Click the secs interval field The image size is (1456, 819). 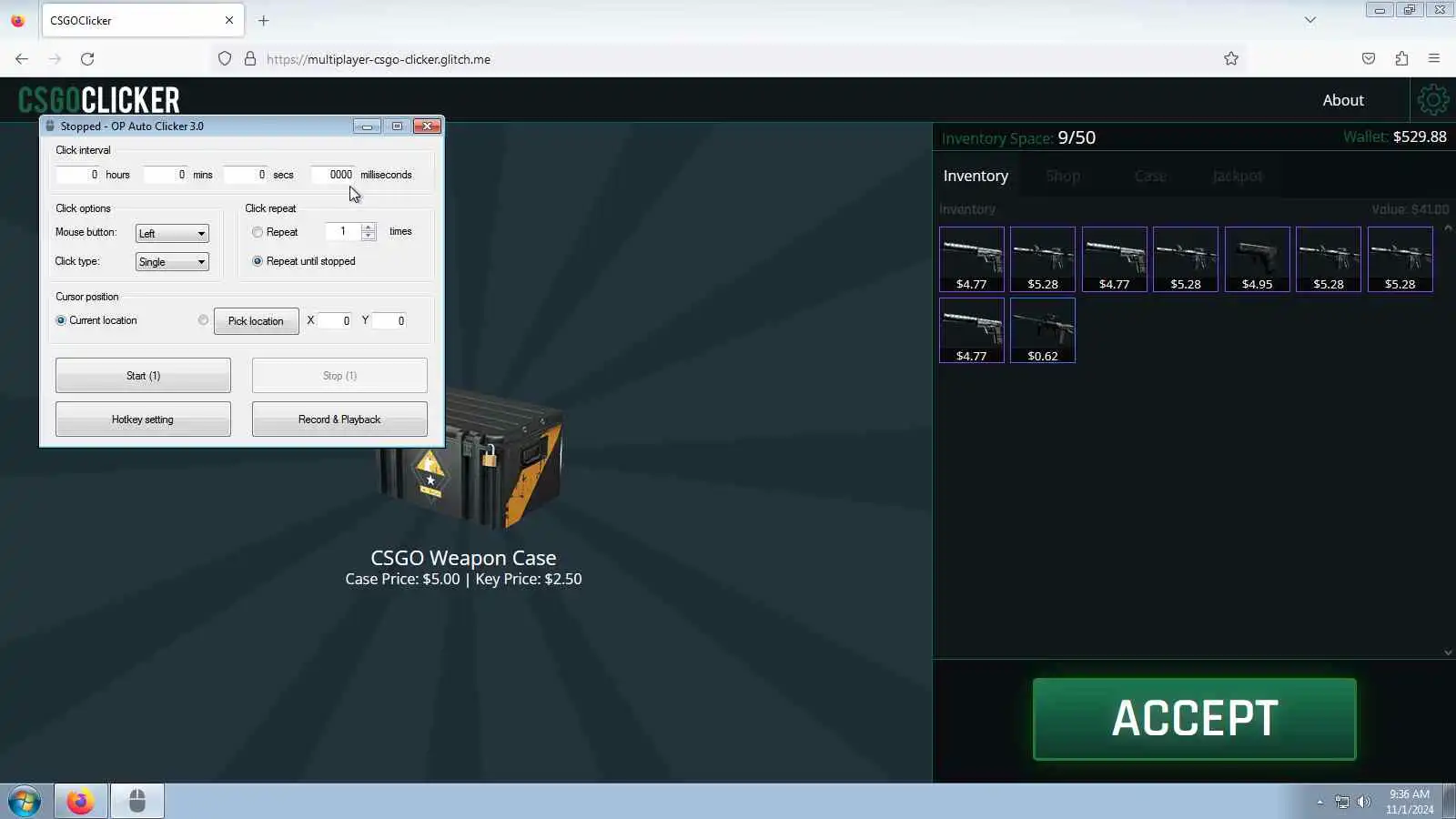pyautogui.click(x=246, y=175)
